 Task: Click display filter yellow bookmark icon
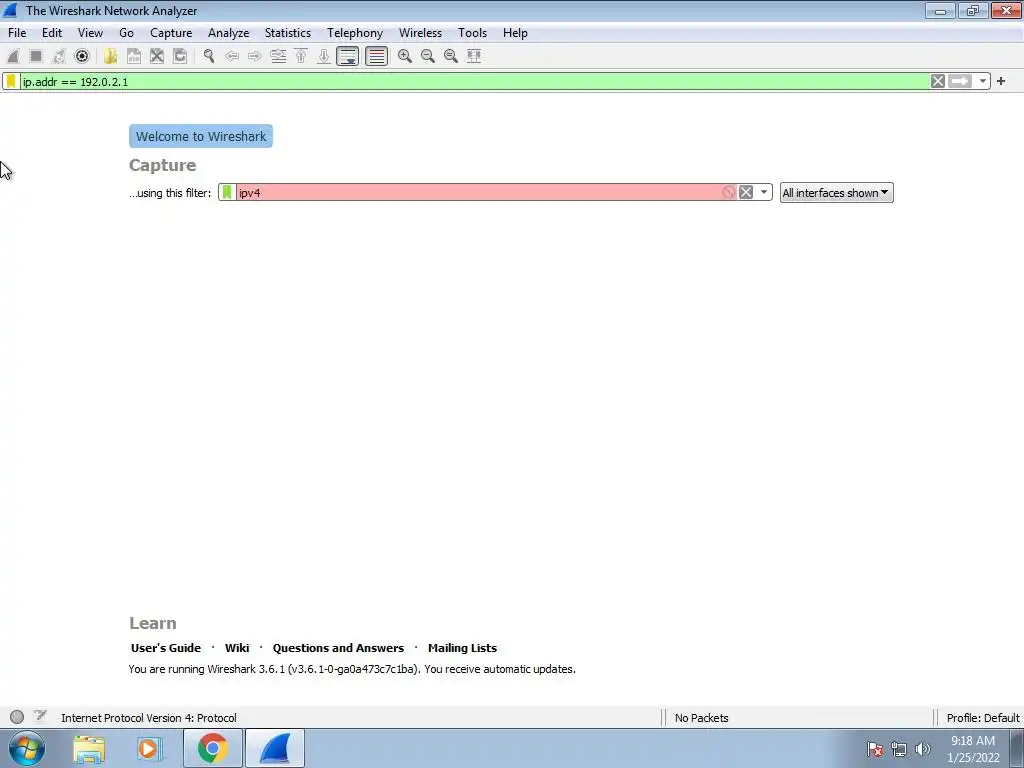pyautogui.click(x=11, y=81)
